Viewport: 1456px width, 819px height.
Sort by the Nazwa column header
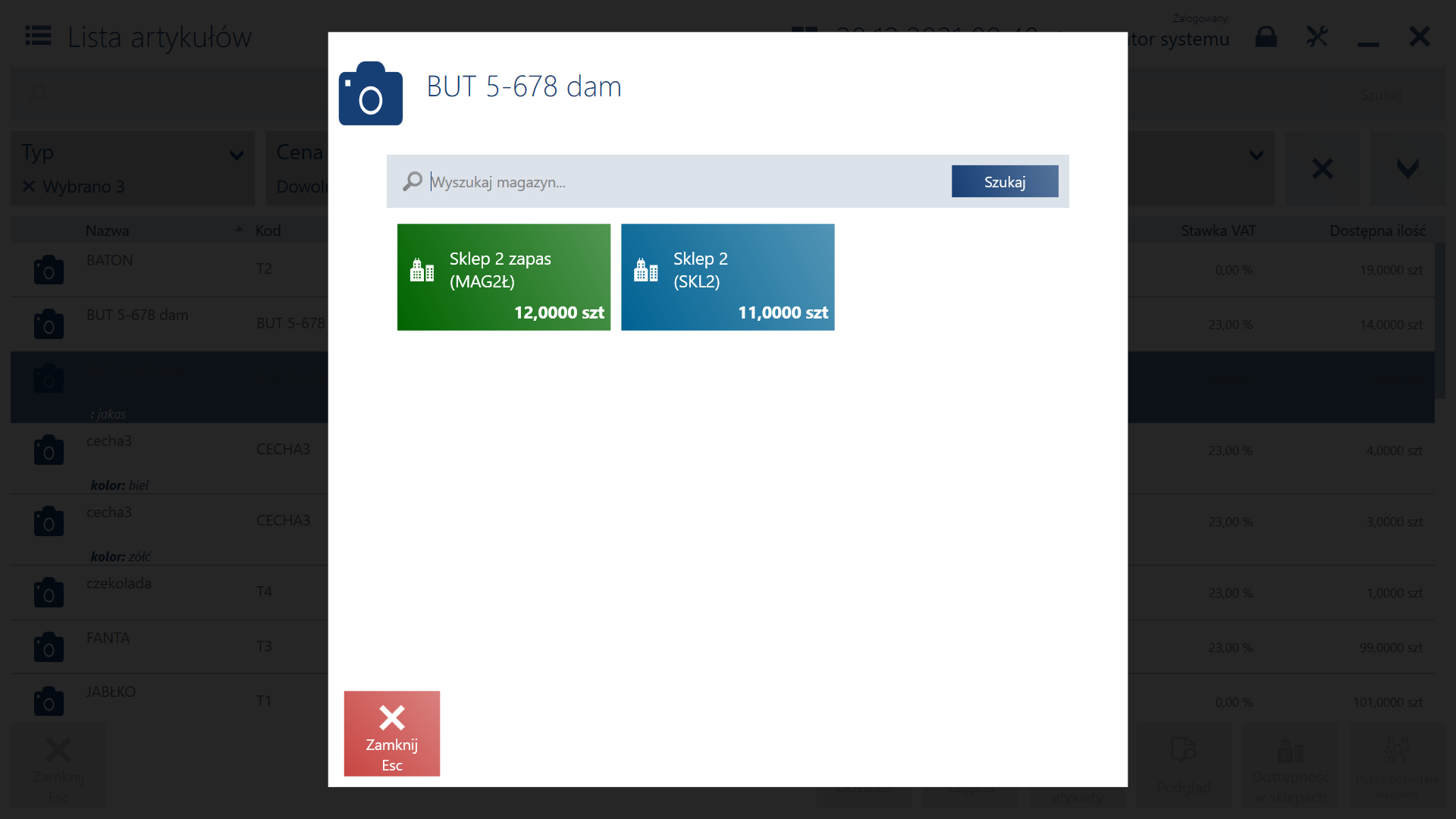coord(107,231)
